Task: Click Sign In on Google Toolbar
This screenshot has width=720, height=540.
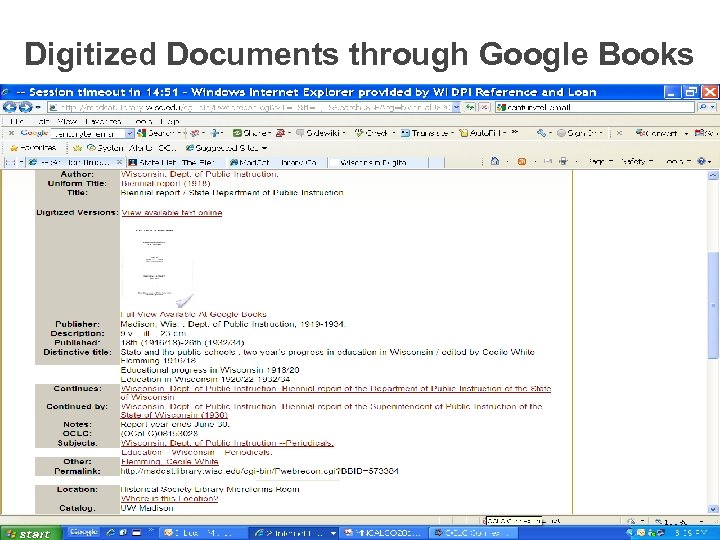Action: pyautogui.click(x=579, y=133)
